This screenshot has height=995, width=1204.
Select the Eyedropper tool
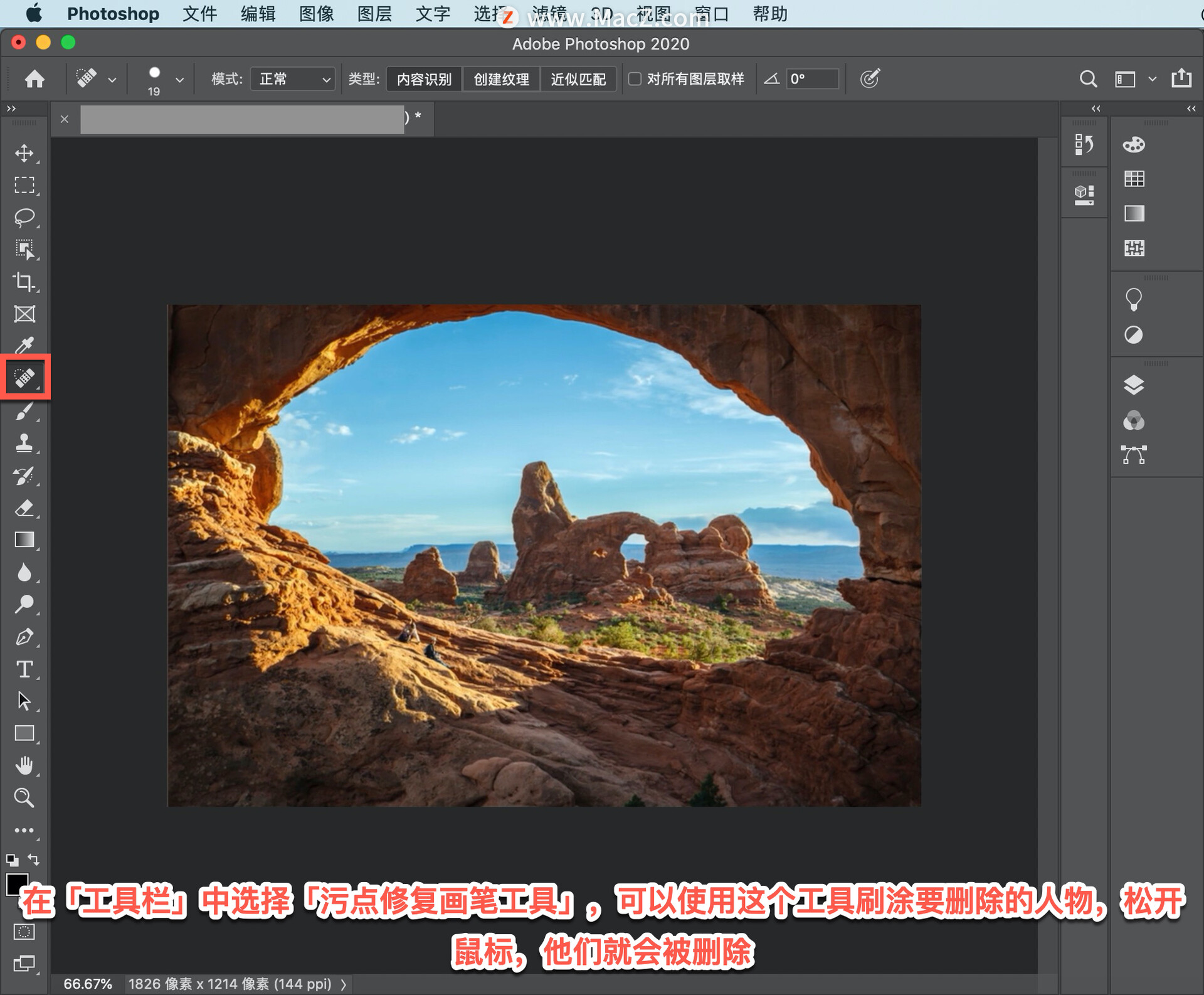pyautogui.click(x=24, y=345)
